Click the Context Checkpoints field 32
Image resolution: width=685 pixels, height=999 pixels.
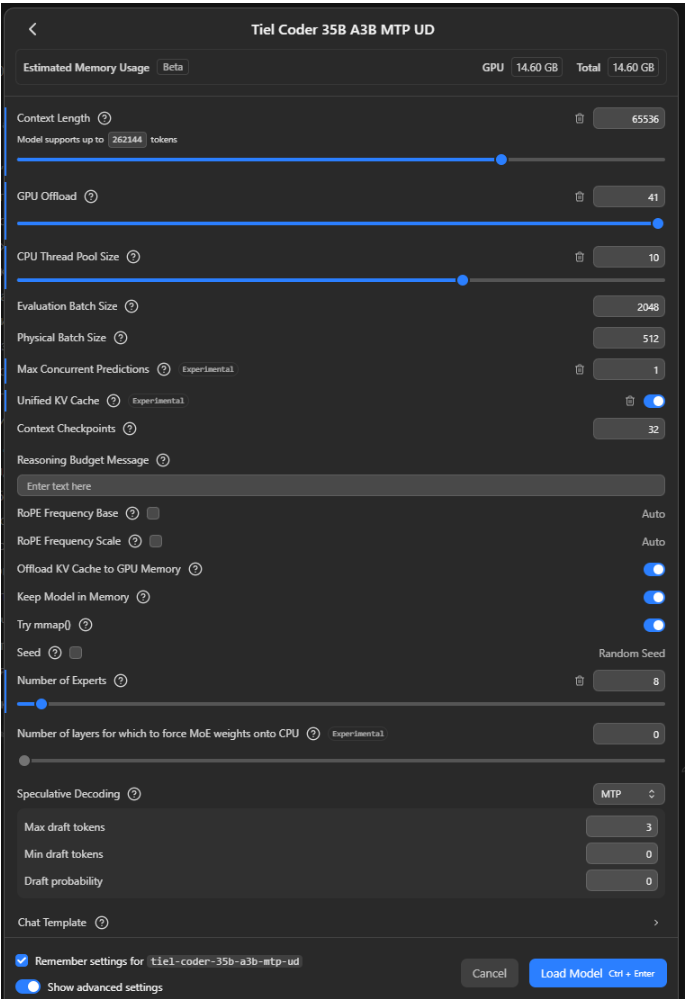(629, 429)
